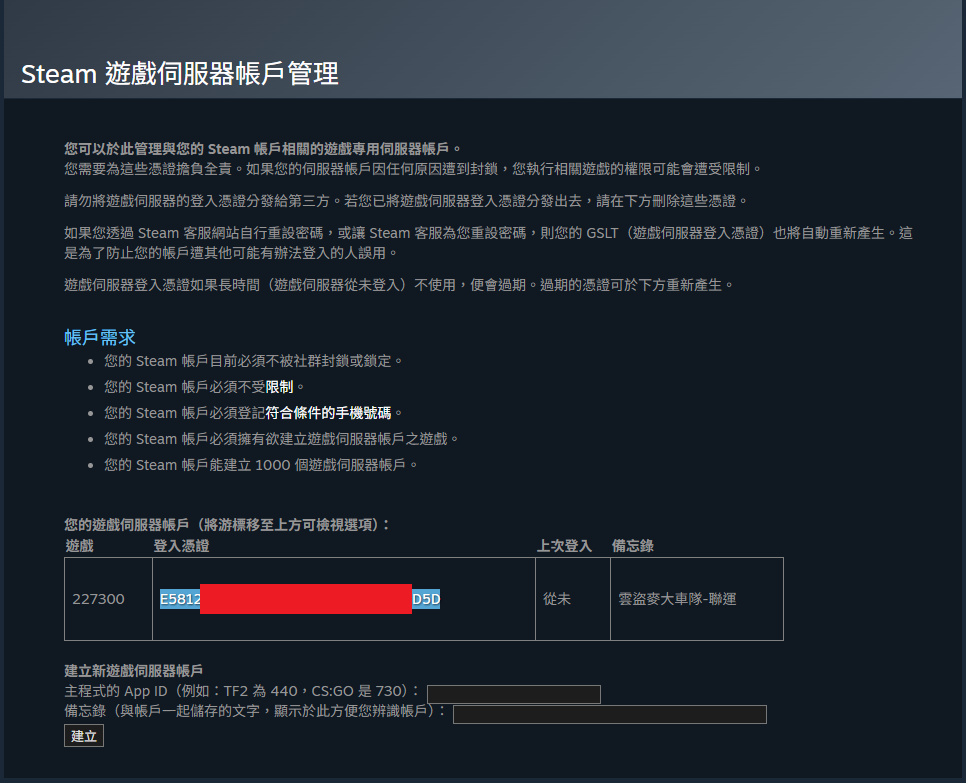This screenshot has width=966, height=783.
Task: Open the 限制 link in account requirements
Action: [x=280, y=387]
